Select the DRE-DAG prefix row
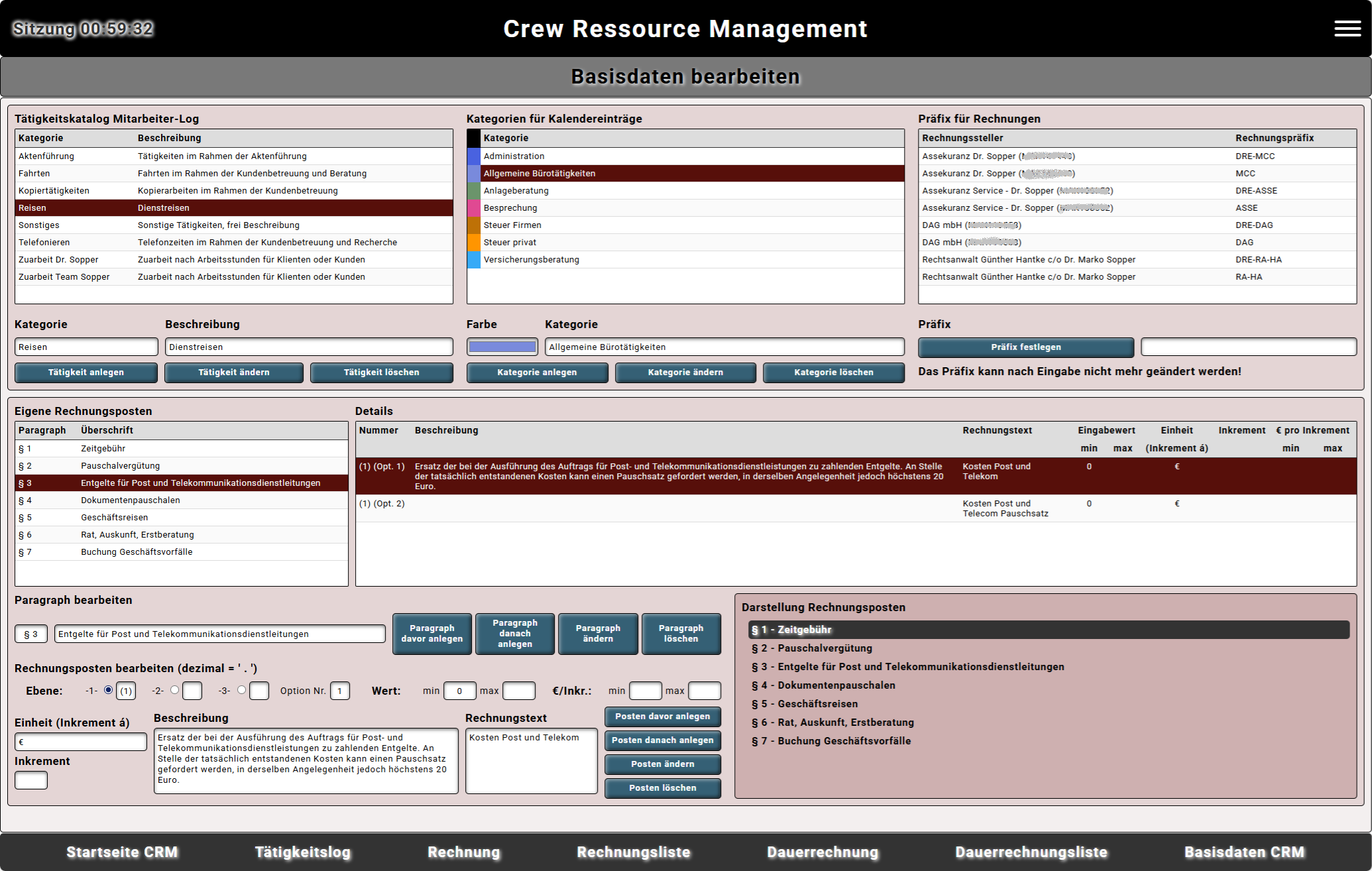 [x=1136, y=225]
